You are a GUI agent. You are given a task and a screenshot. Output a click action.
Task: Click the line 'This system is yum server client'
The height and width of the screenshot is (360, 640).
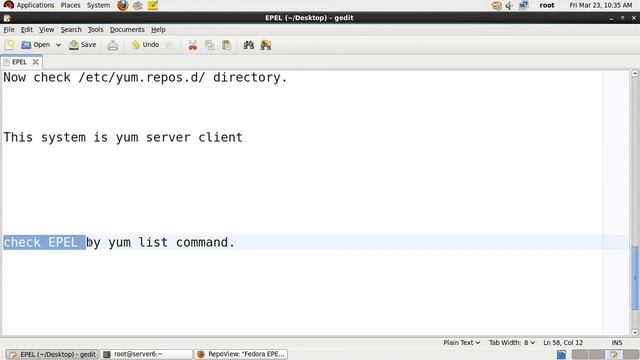click(123, 137)
